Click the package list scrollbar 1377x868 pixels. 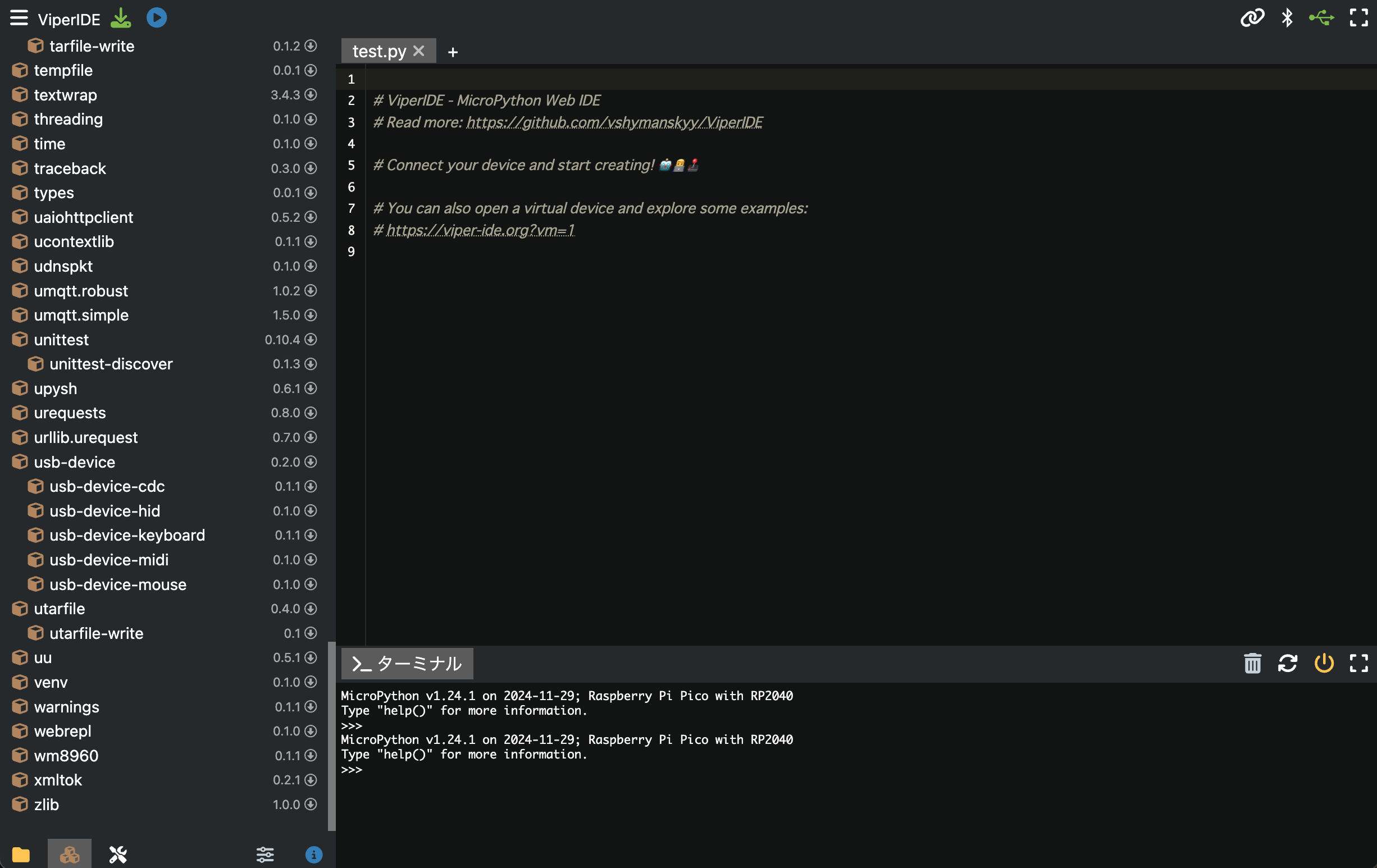point(331,735)
